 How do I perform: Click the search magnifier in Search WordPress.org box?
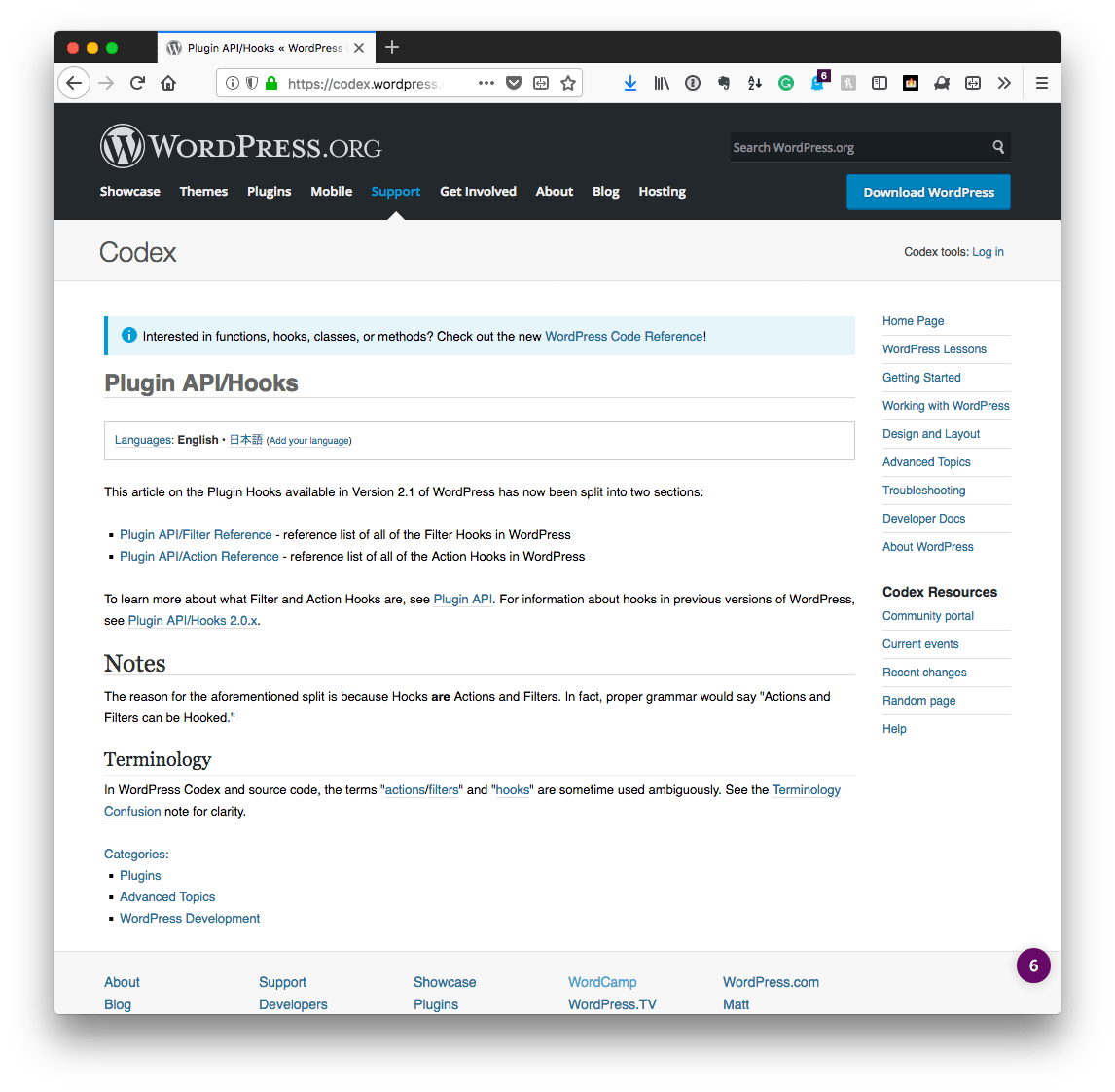tap(998, 146)
